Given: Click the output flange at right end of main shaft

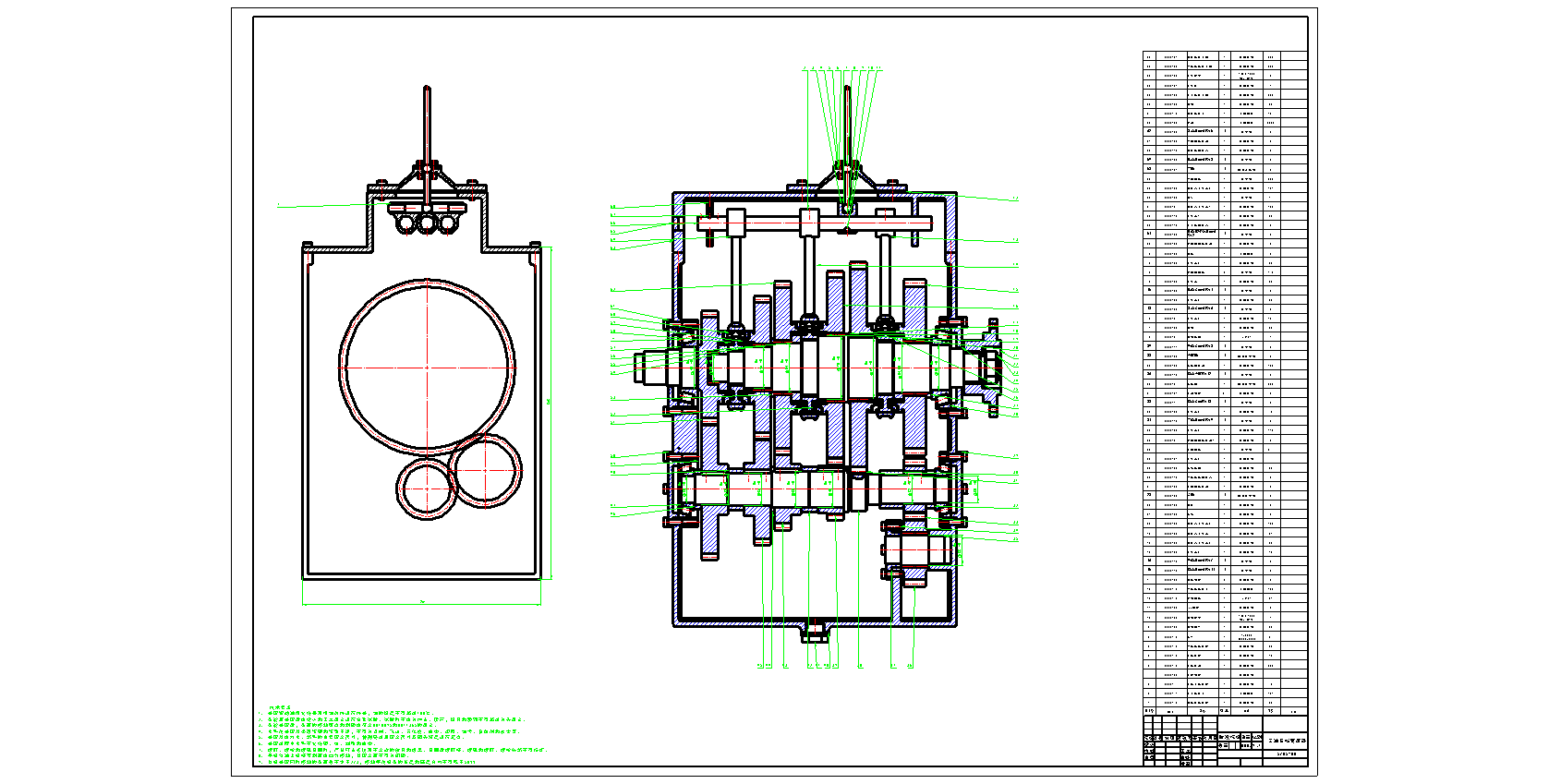Looking at the screenshot, I should (992, 368).
